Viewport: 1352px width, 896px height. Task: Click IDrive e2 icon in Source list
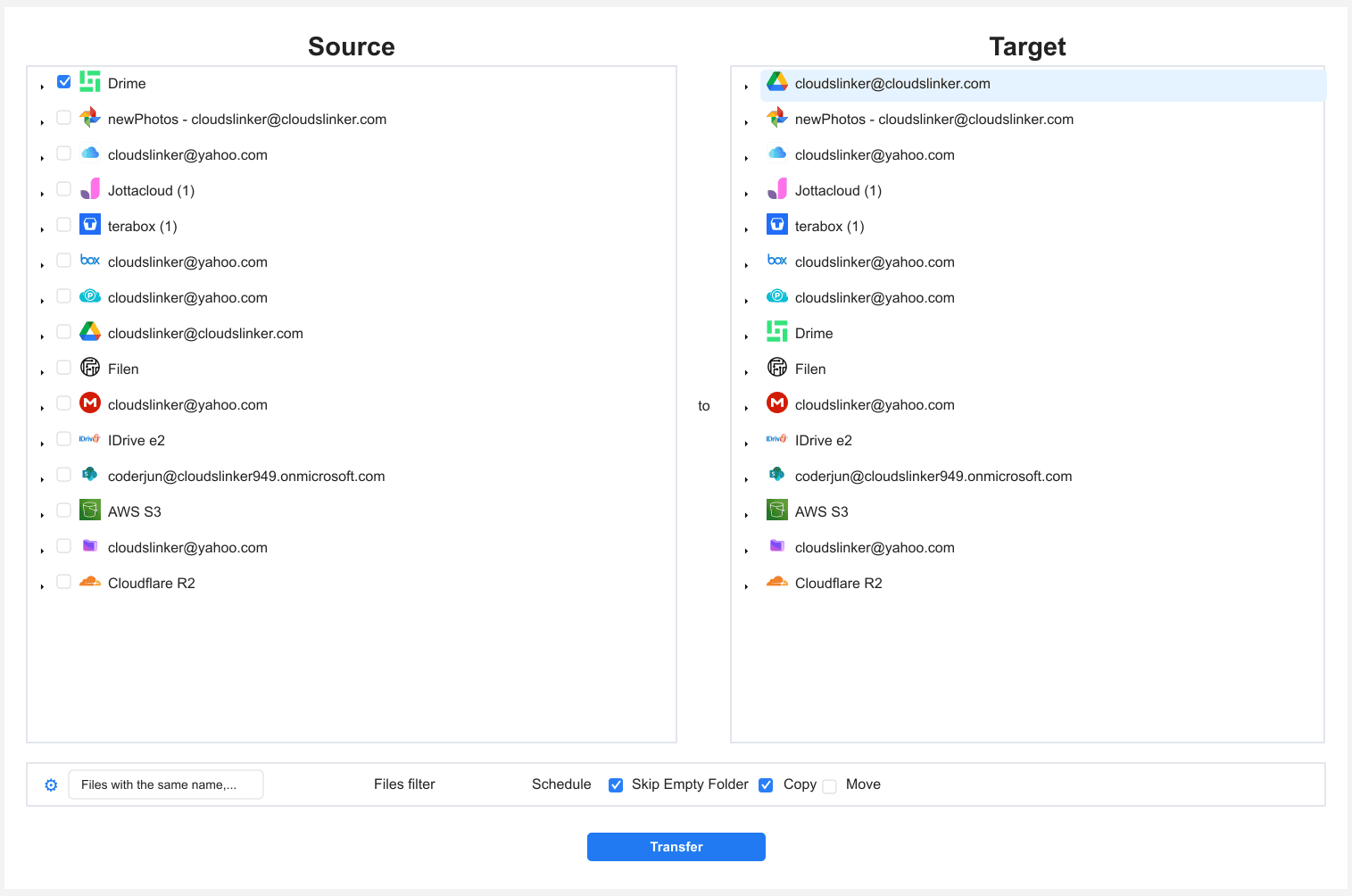point(90,439)
